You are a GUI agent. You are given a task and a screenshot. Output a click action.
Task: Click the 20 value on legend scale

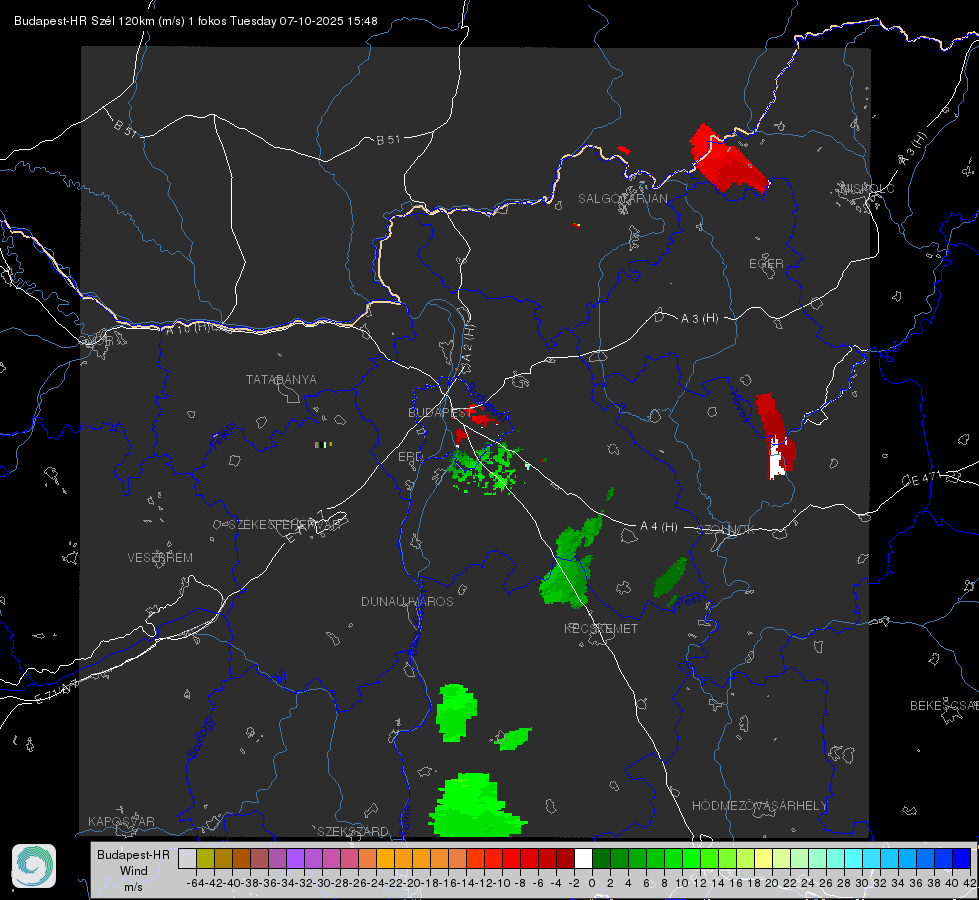coord(772,883)
